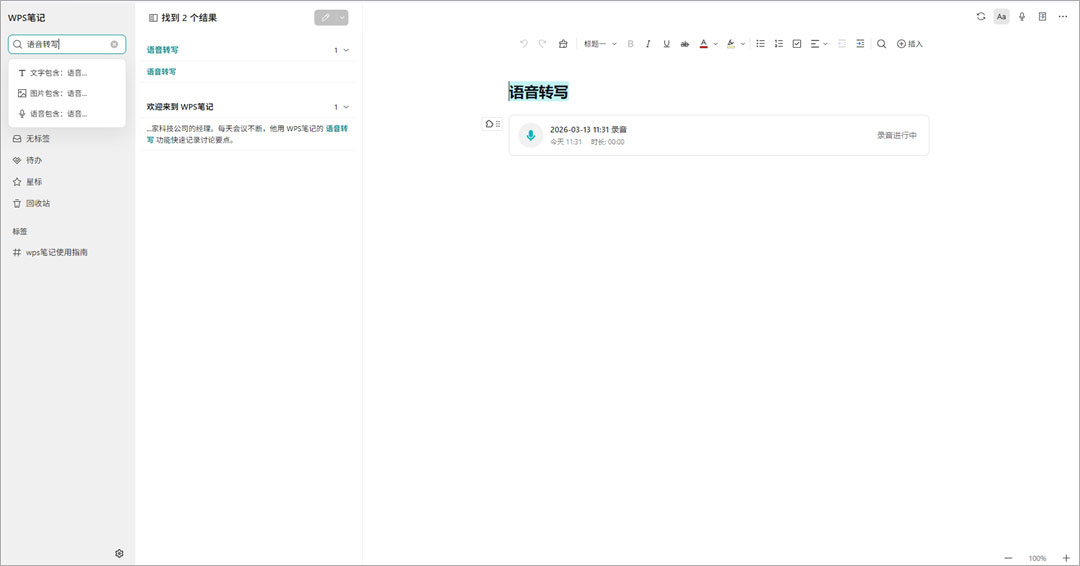Viewport: 1080px width, 566px height.
Task: Toggle underline formatting
Action: point(666,43)
